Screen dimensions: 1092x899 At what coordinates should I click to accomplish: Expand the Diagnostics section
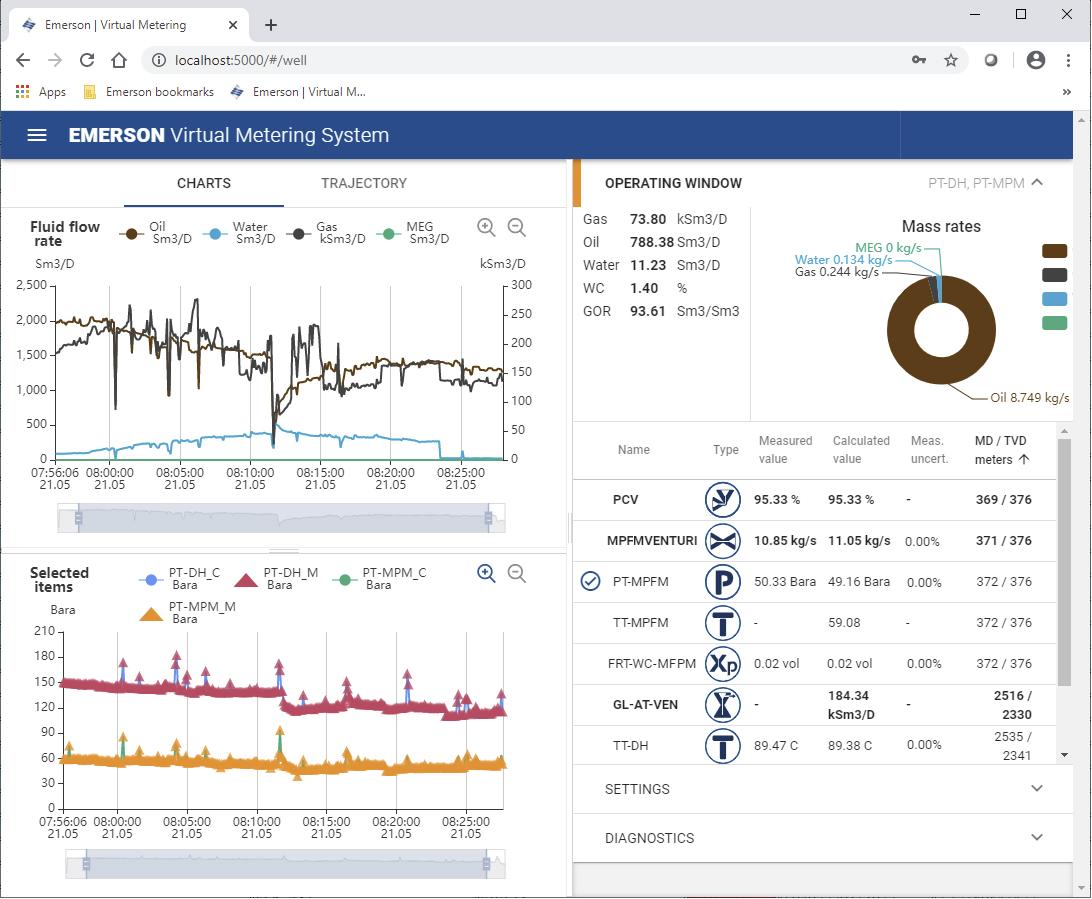[822, 838]
